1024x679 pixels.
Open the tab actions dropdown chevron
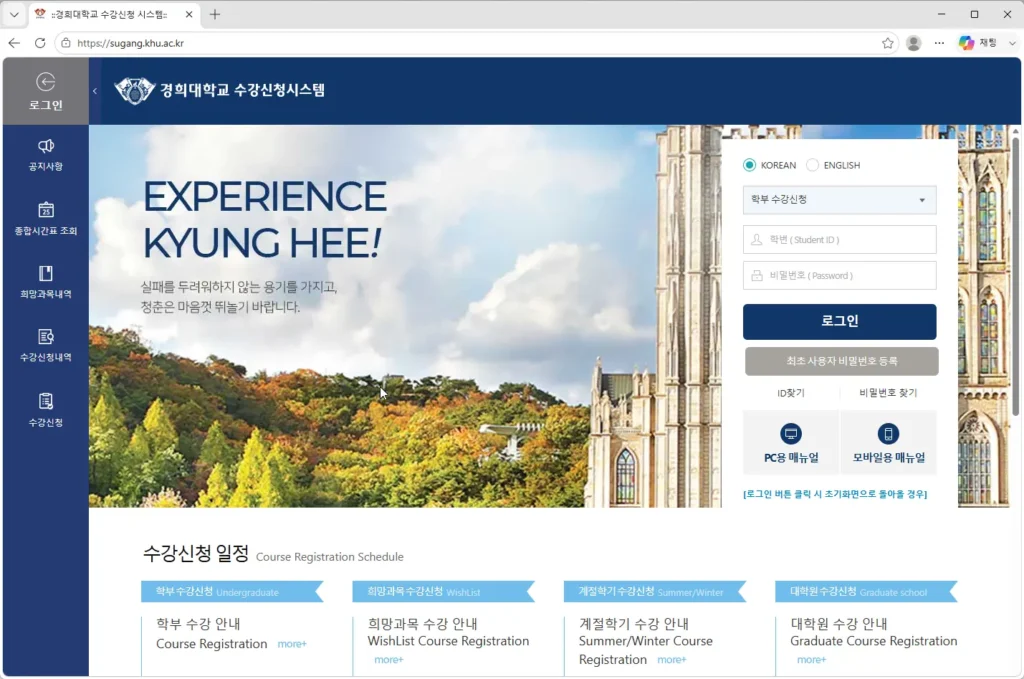coord(14,14)
